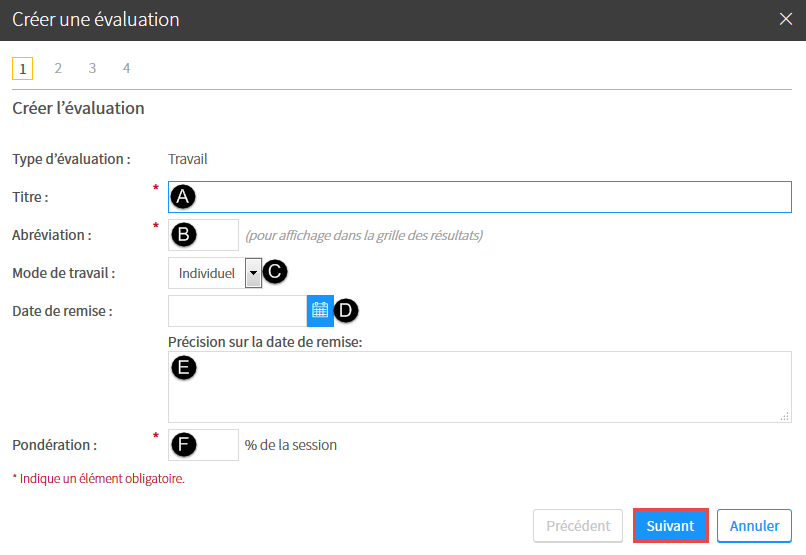Viewport: 806px width, 555px height.
Task: Click the disabled Précédent button
Action: pyautogui.click(x=578, y=526)
